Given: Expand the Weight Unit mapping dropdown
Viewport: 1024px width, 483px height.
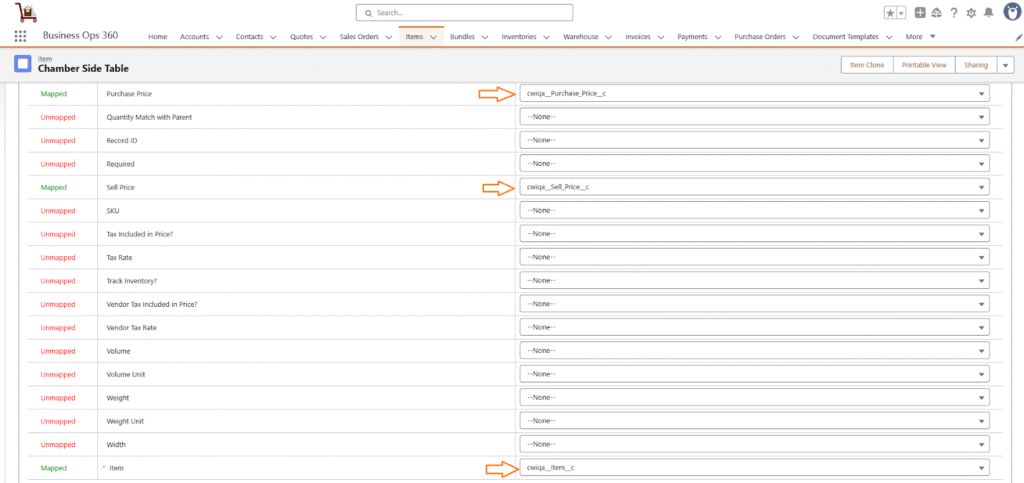Looking at the screenshot, I should point(754,421).
